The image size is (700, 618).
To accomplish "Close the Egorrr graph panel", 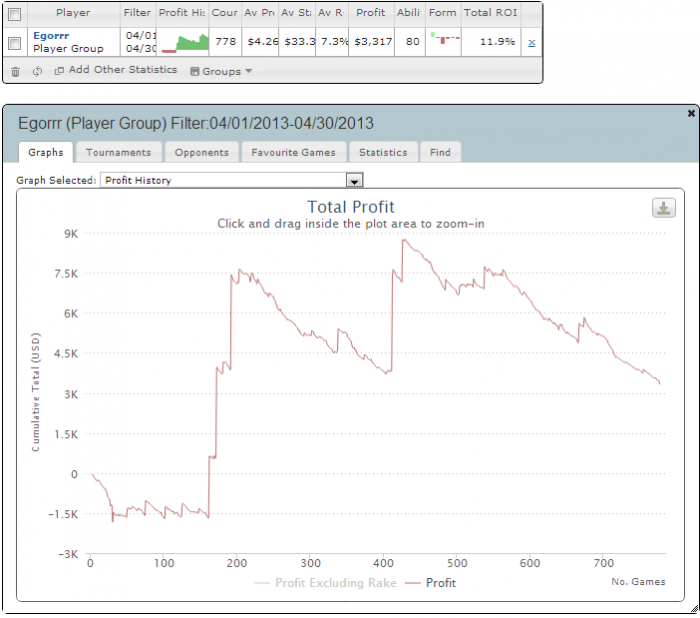I will click(691, 113).
